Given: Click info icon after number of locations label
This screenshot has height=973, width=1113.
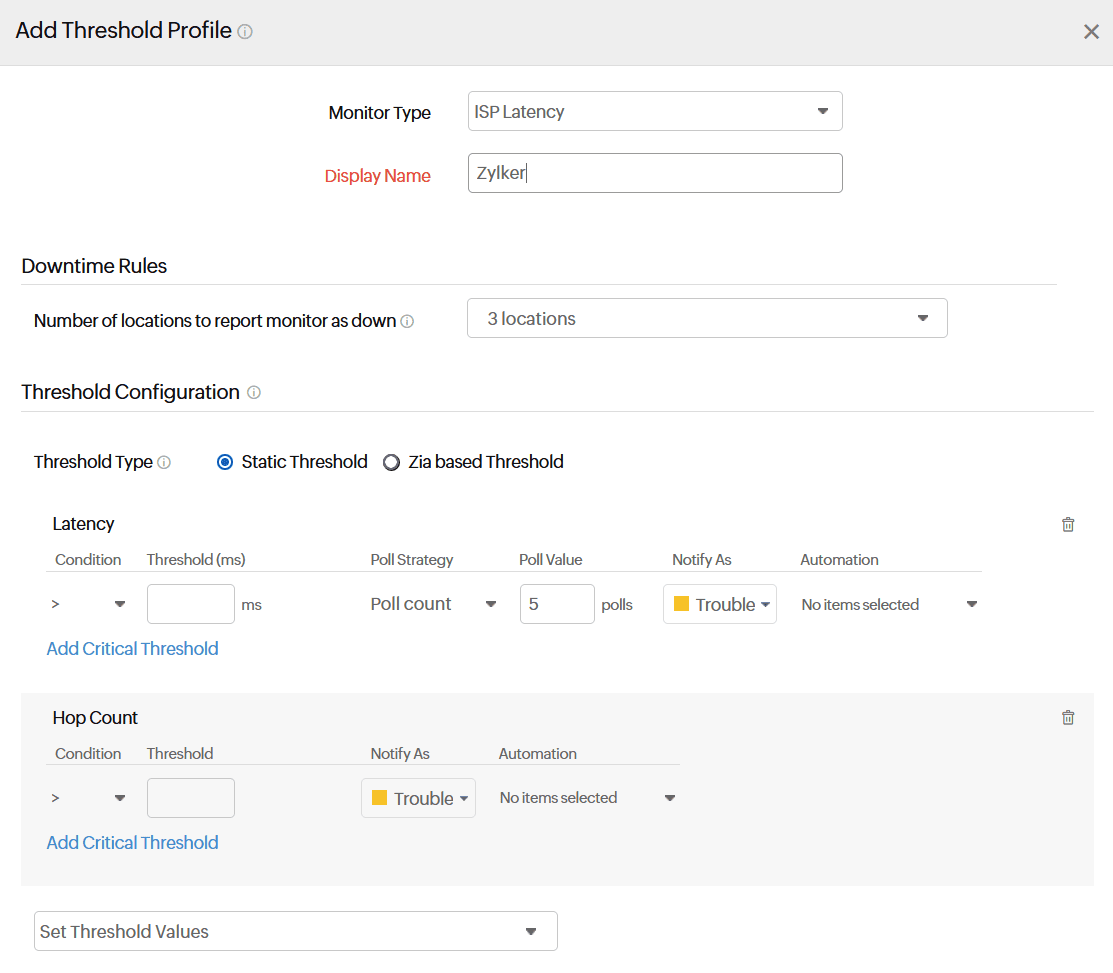Looking at the screenshot, I should [x=407, y=322].
